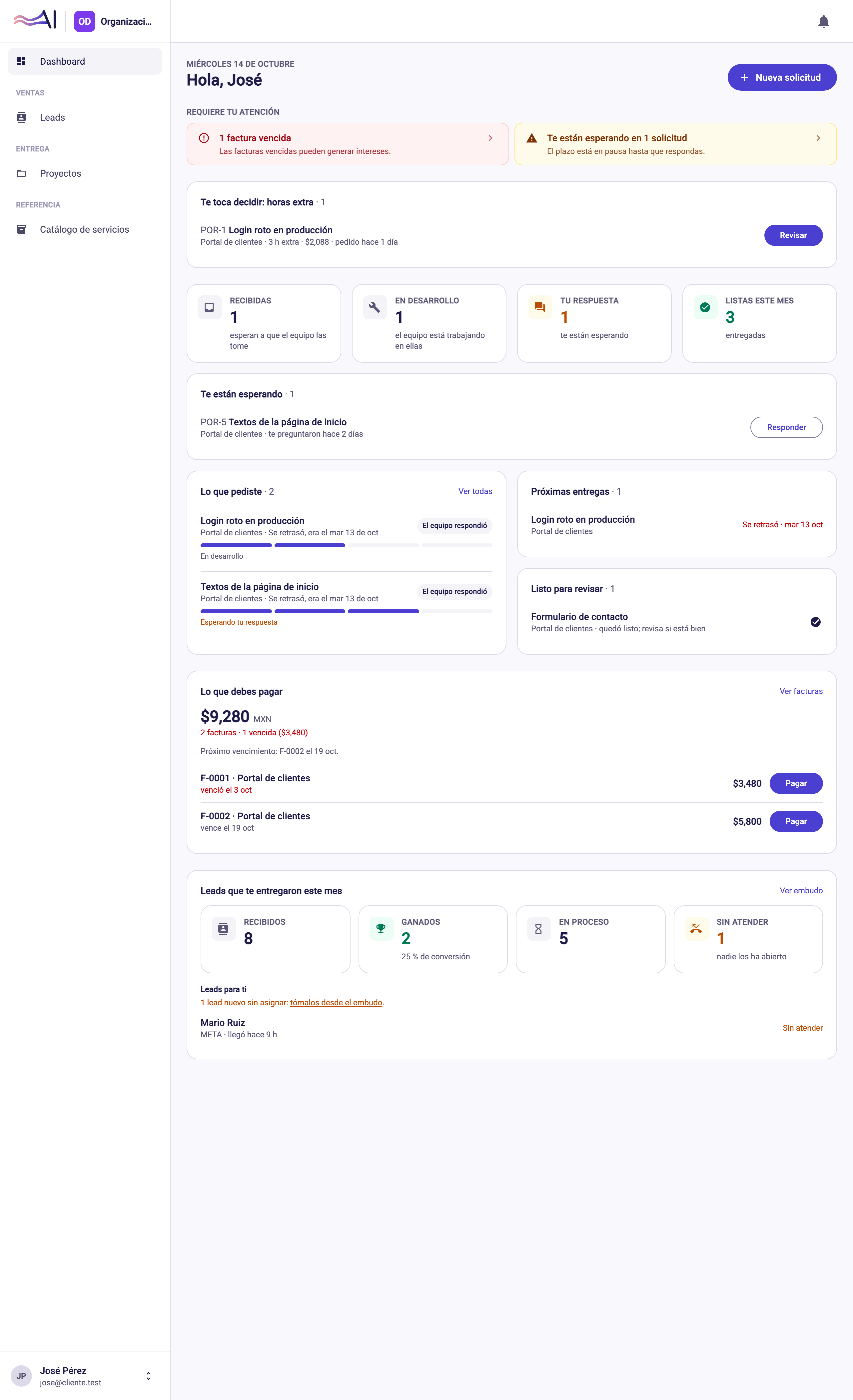Follow the tómalos desde el embudo link
The image size is (853, 1400).
336,1003
